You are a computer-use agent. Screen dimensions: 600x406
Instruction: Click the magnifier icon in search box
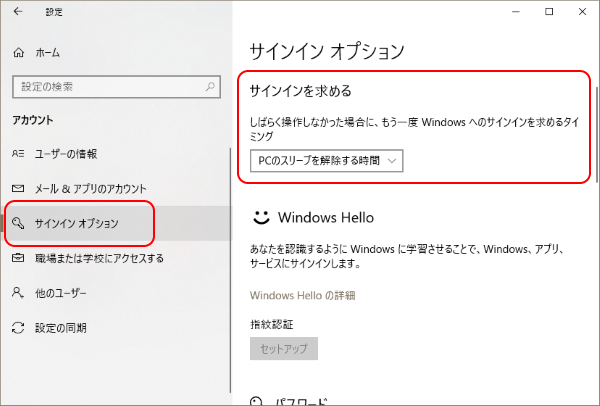click(210, 87)
